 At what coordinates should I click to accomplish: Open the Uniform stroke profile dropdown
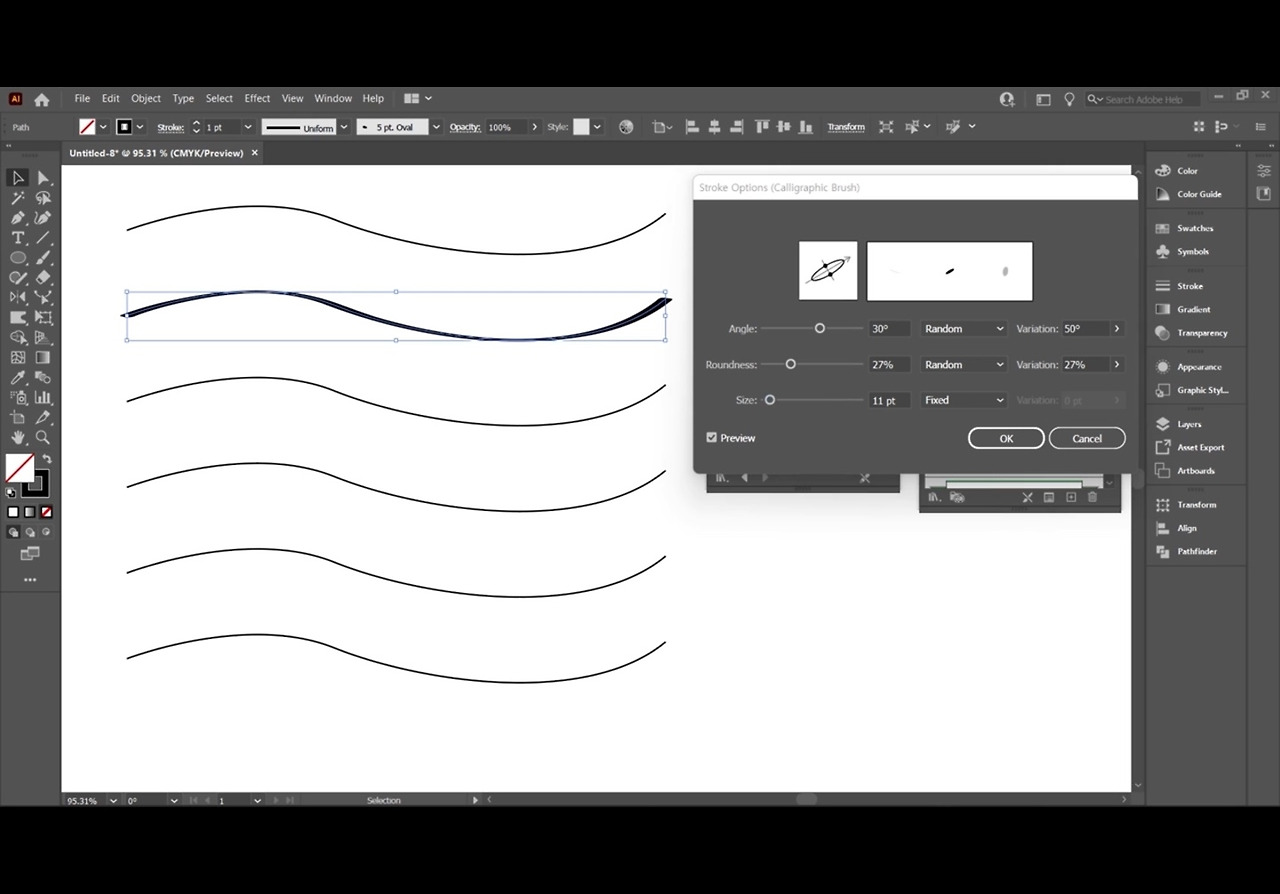(x=344, y=127)
